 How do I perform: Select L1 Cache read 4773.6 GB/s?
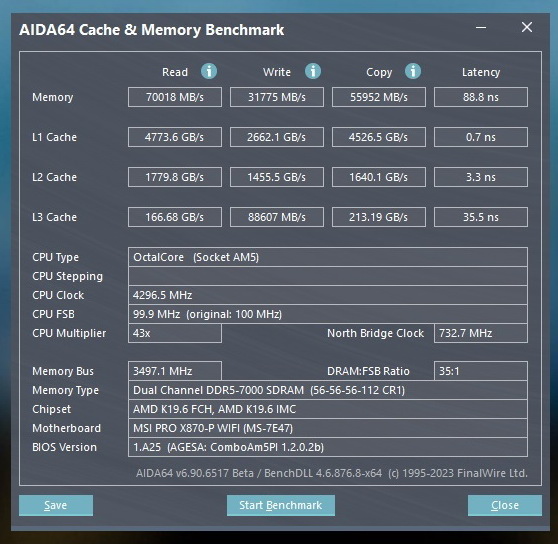(175, 137)
